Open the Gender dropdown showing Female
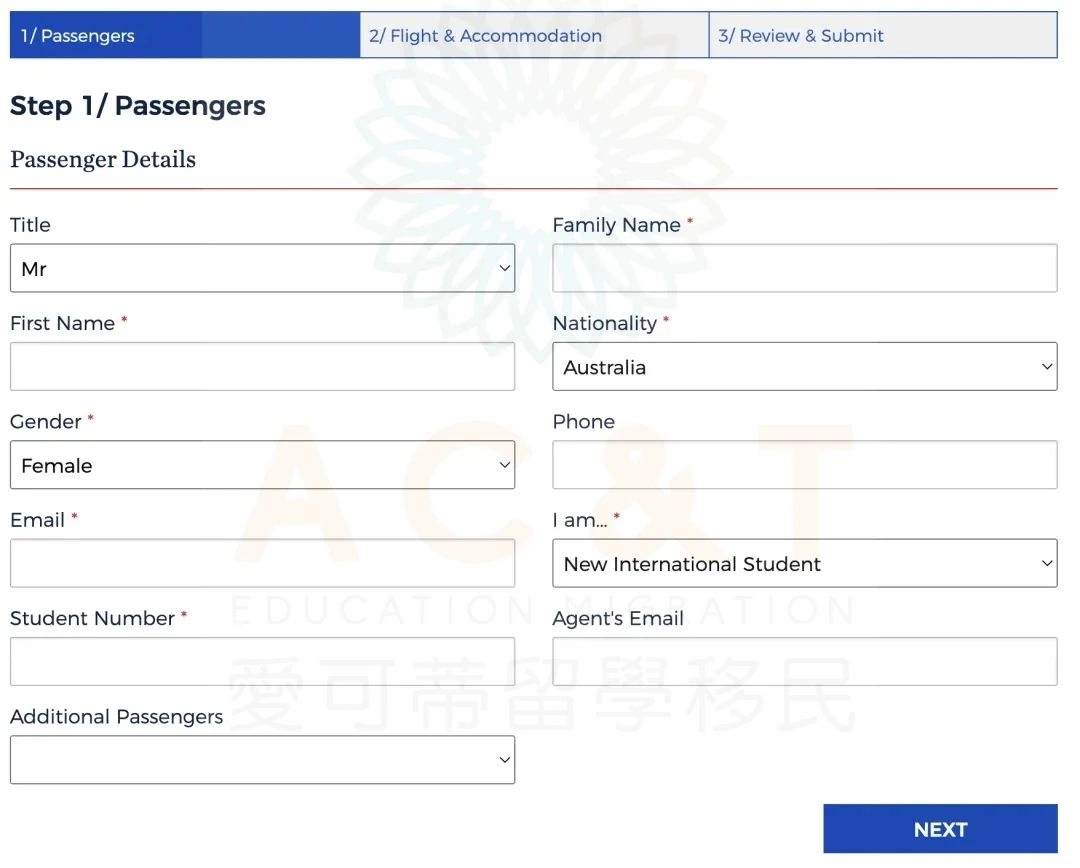Image resolution: width=1080 pixels, height=868 pixels. pyautogui.click(x=262, y=465)
